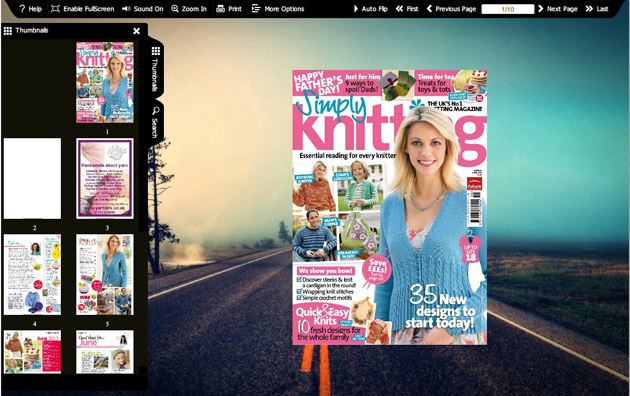Open page 5 thumbnail
This screenshot has width=630, height=396.
(x=105, y=275)
